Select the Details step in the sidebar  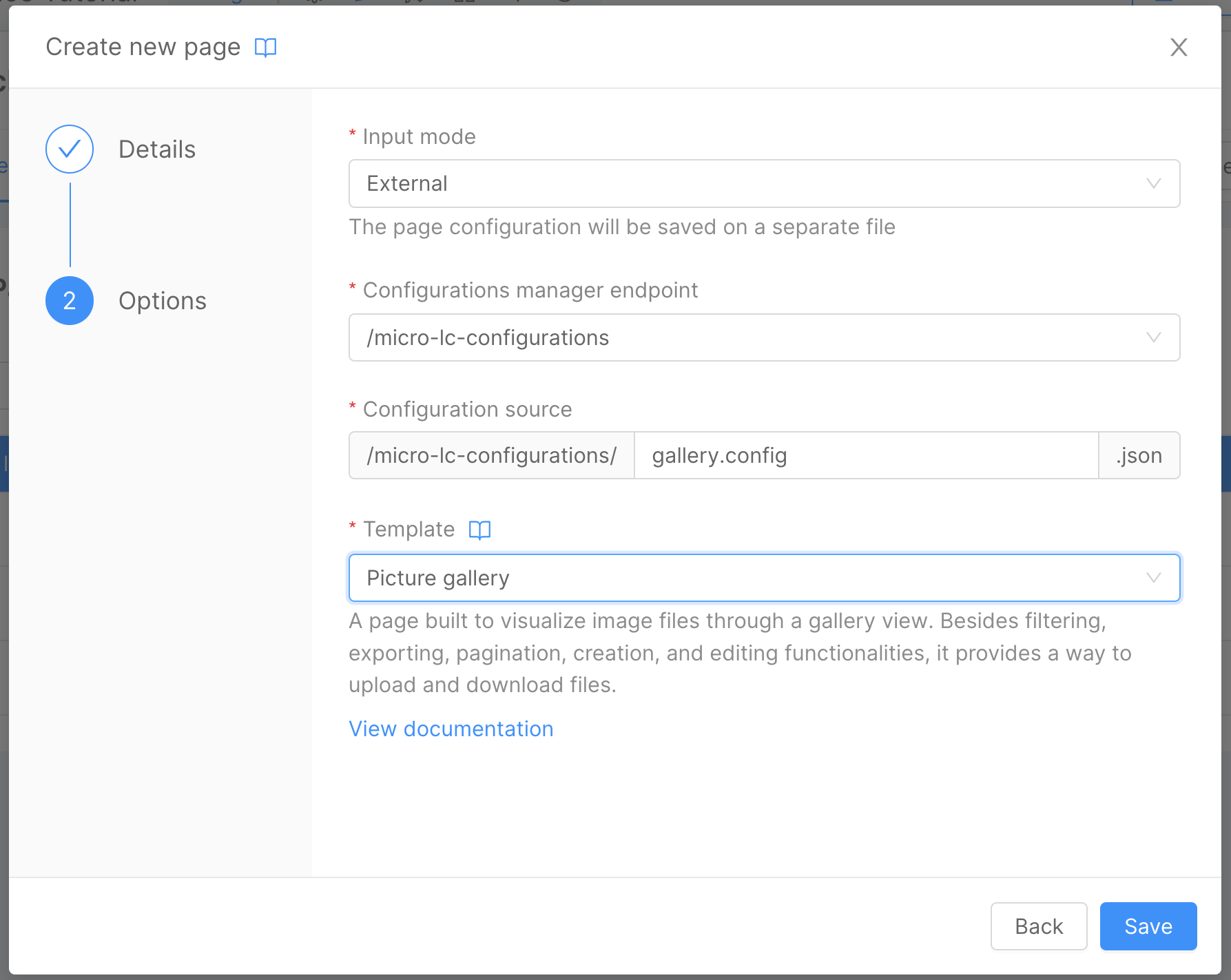(x=156, y=149)
